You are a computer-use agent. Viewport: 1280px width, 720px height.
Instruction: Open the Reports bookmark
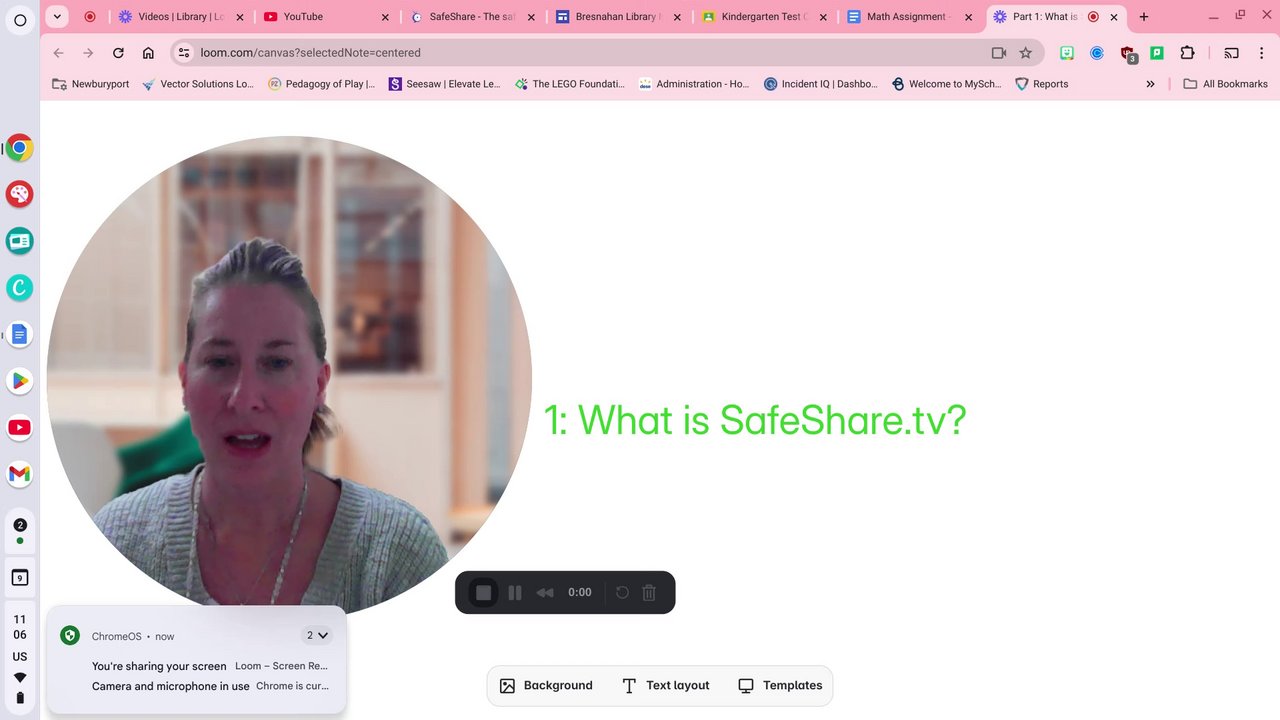click(x=1041, y=84)
